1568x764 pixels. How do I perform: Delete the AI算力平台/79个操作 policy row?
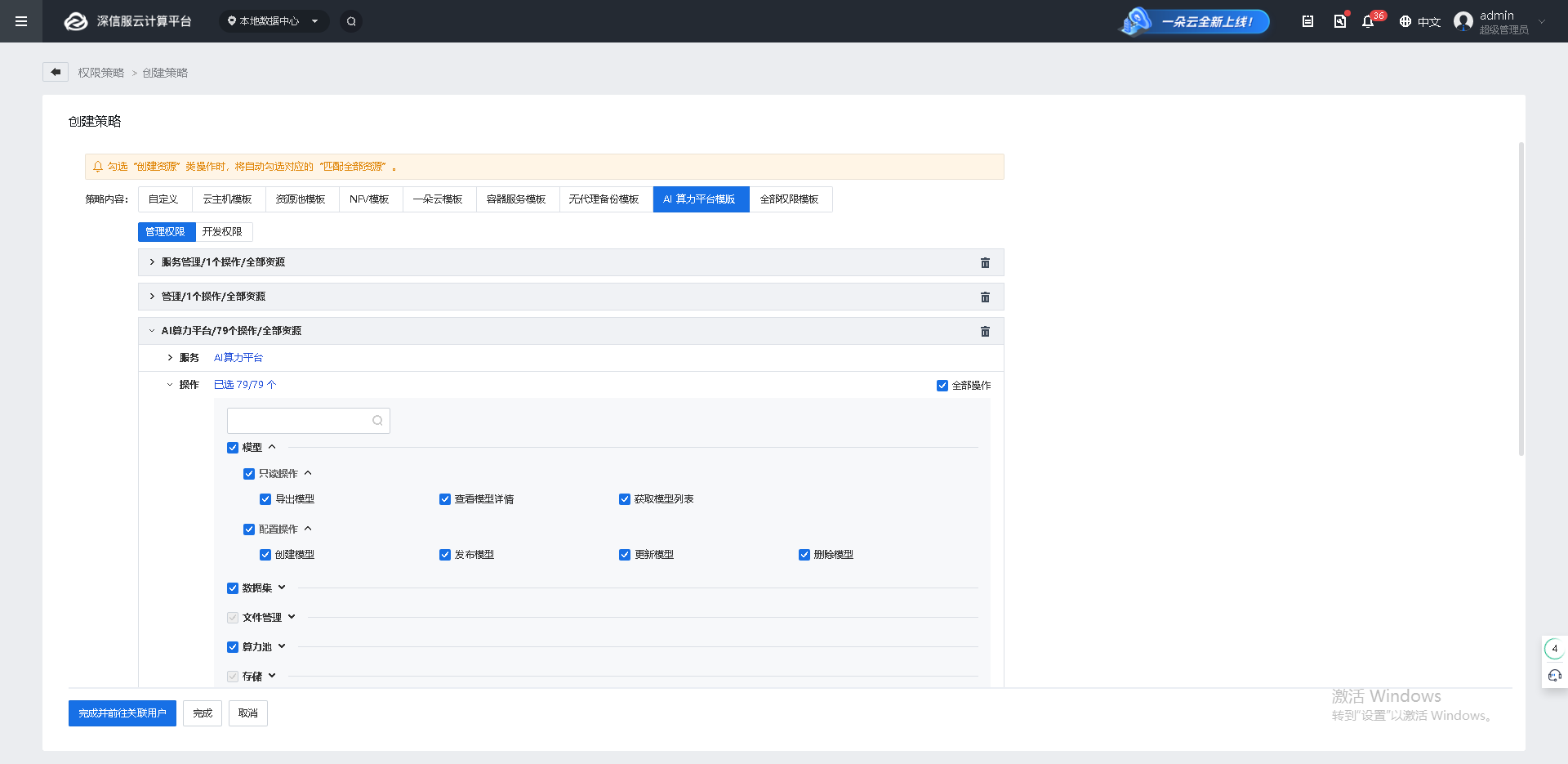tap(985, 331)
